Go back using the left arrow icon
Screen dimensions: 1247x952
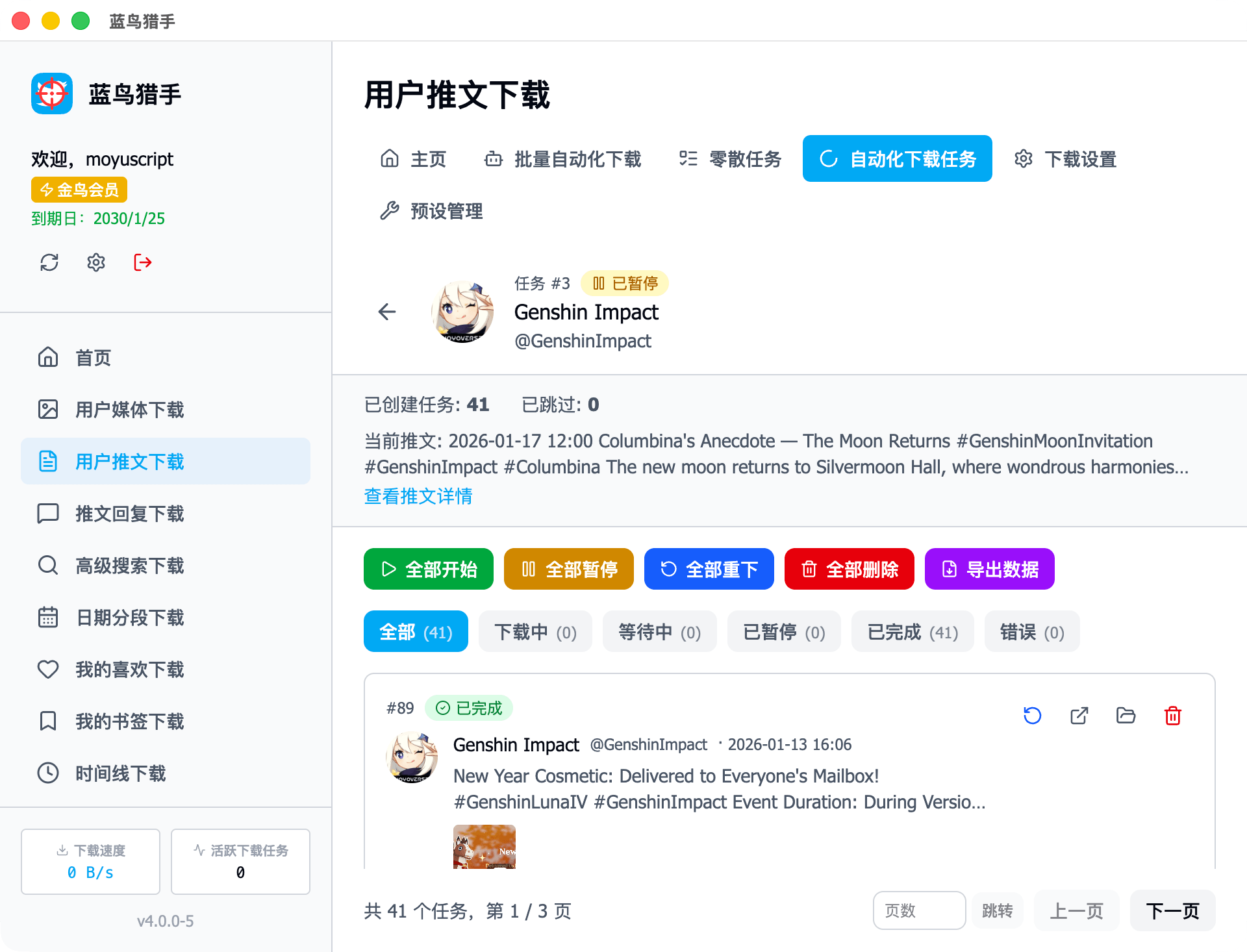tap(387, 312)
